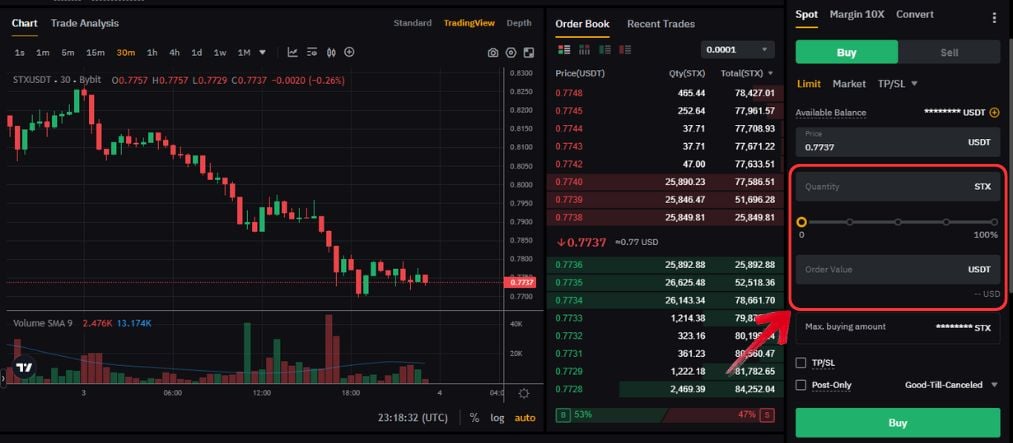Click the TradingView logo icon
The image size is (1013, 443).
[x=24, y=367]
